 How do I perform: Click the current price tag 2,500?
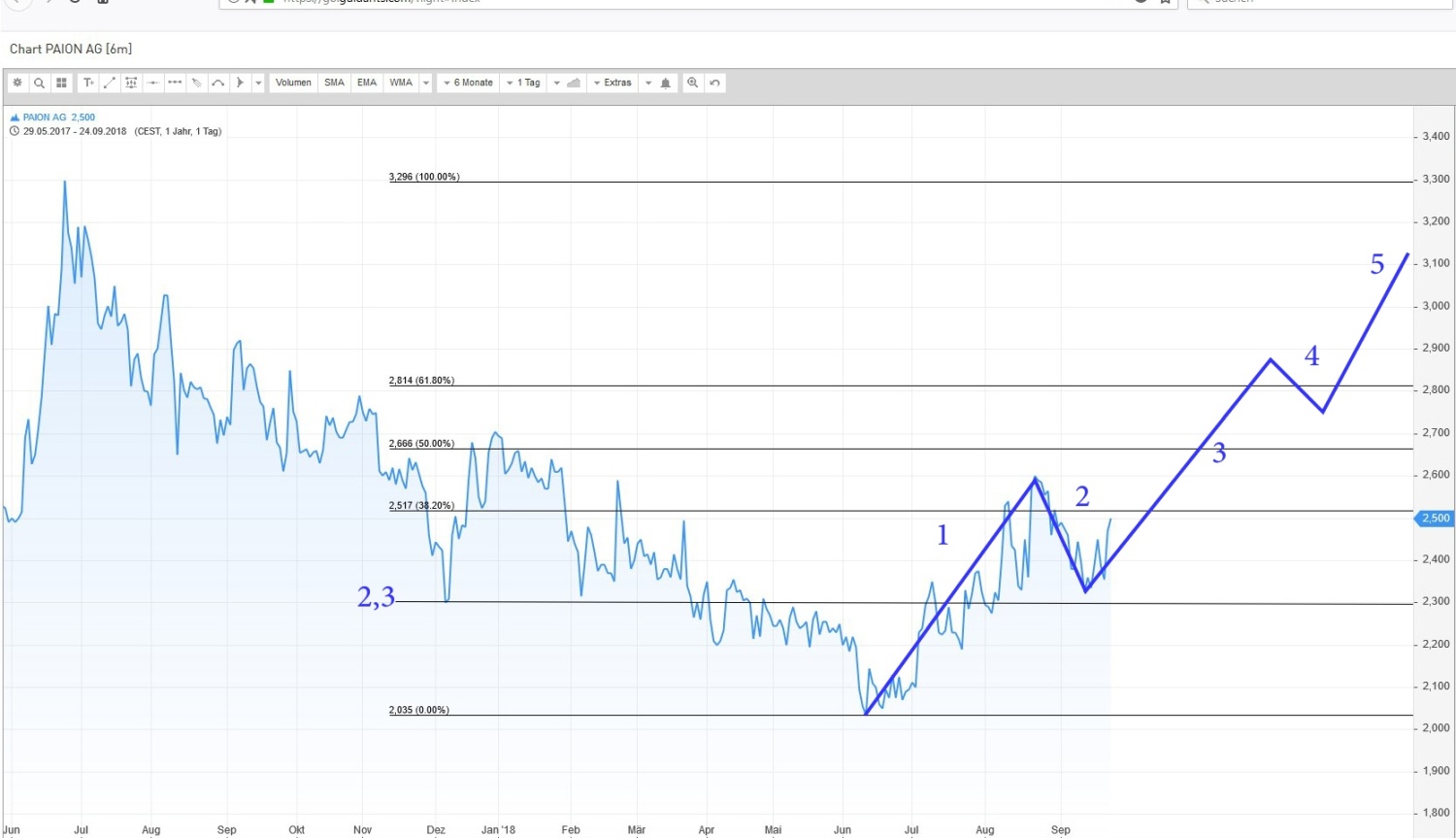click(x=1435, y=519)
